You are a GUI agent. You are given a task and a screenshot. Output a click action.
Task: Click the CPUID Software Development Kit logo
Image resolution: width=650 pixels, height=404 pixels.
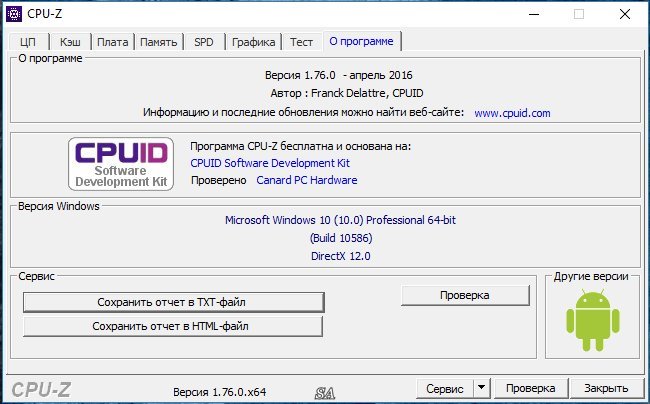[x=120, y=164]
